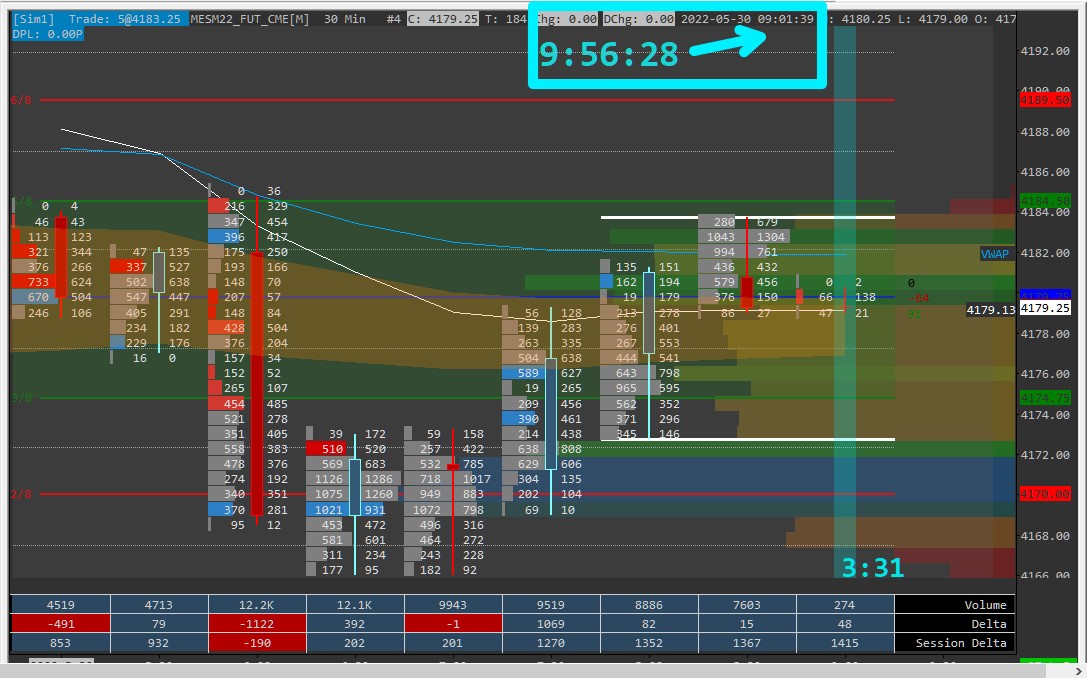The width and height of the screenshot is (1087, 678).
Task: Click the scroll-right arrow on the horizontal scrollbar
Action: click(x=1077, y=671)
